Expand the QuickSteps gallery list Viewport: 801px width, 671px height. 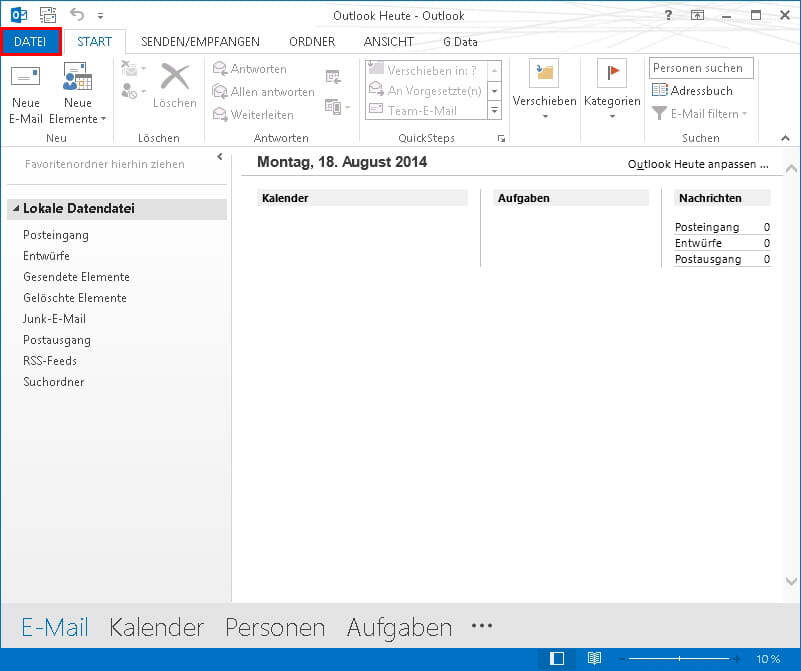(494, 110)
